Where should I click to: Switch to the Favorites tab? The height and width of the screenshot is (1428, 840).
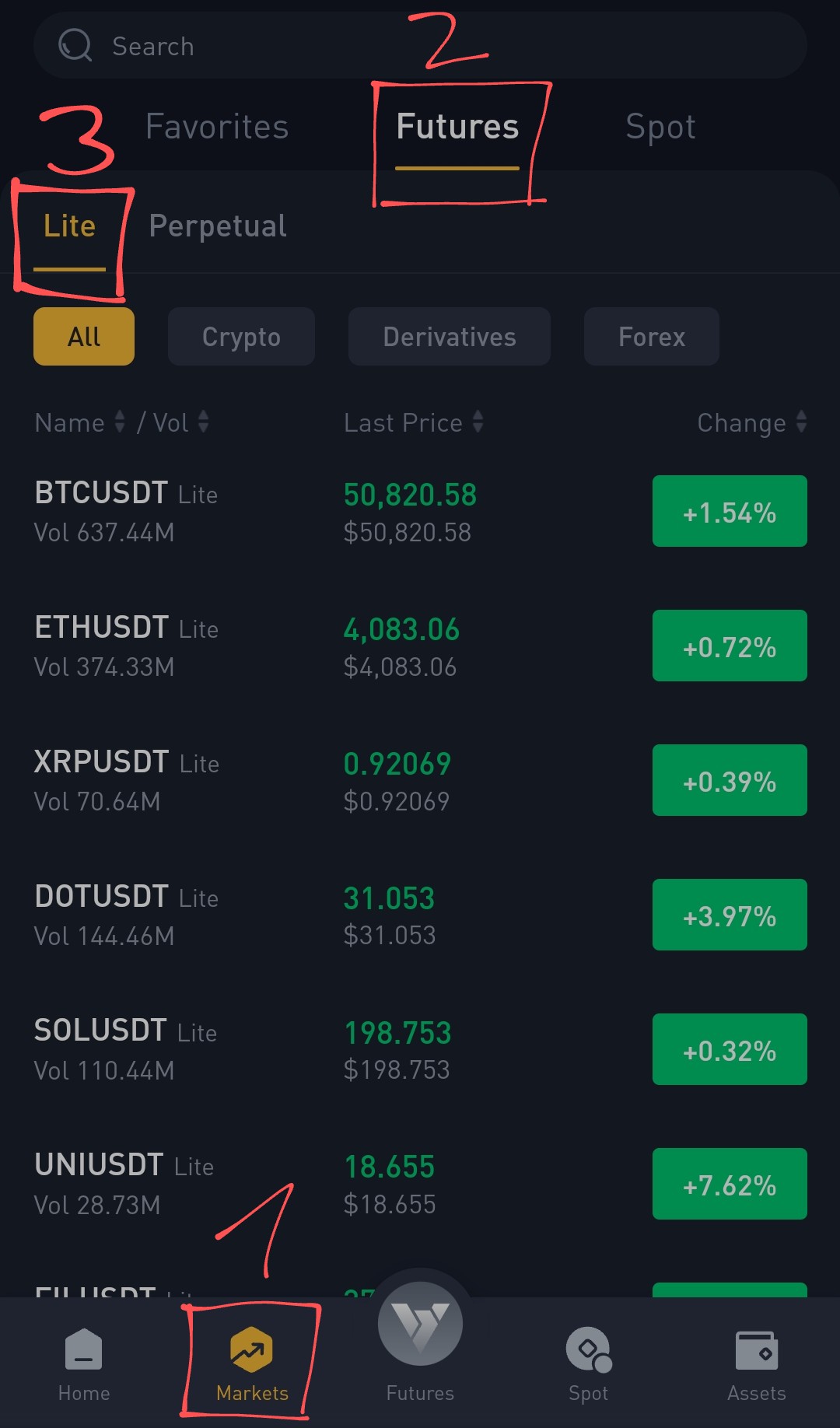coord(217,127)
